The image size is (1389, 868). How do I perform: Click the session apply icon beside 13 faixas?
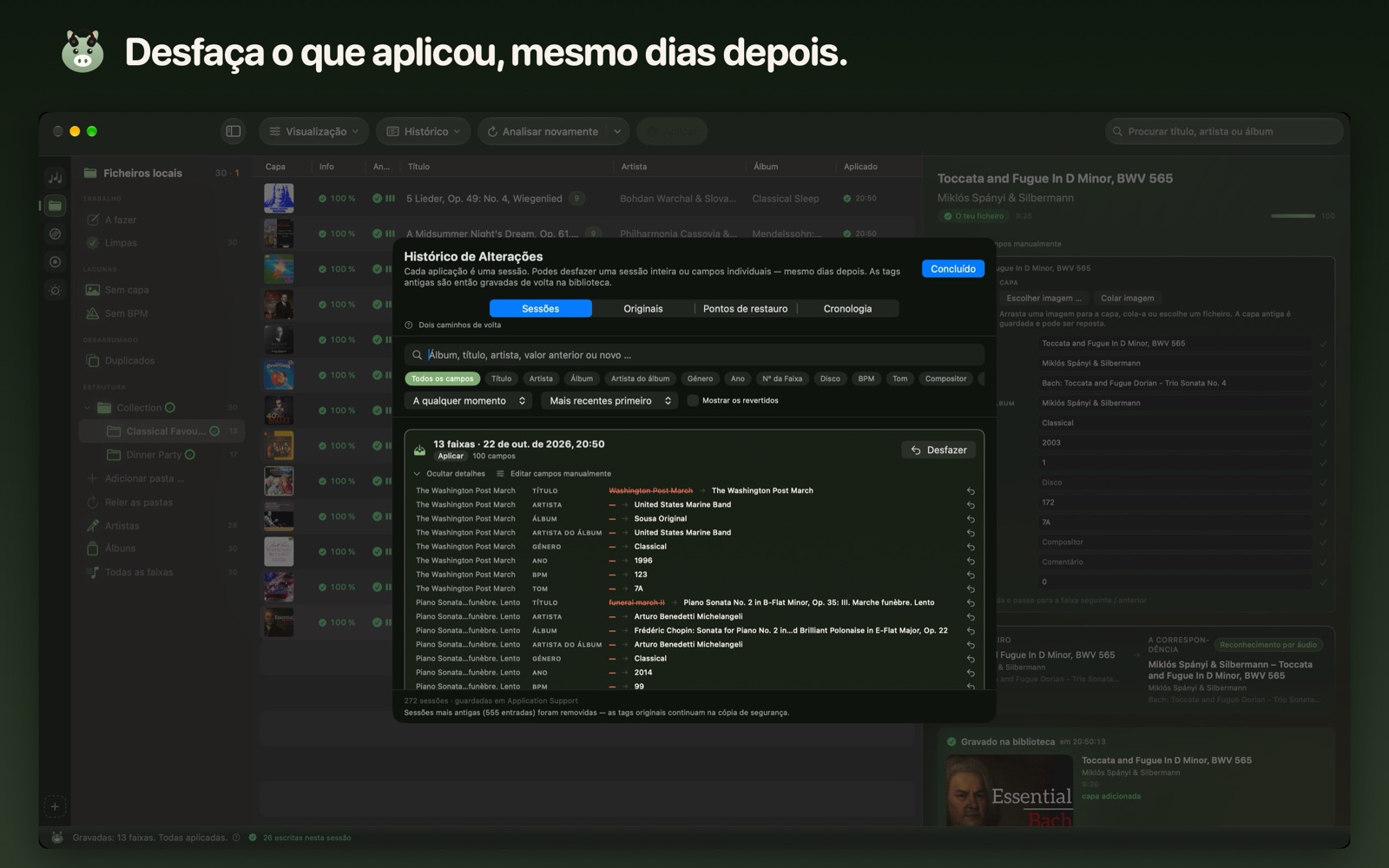pyautogui.click(x=419, y=450)
